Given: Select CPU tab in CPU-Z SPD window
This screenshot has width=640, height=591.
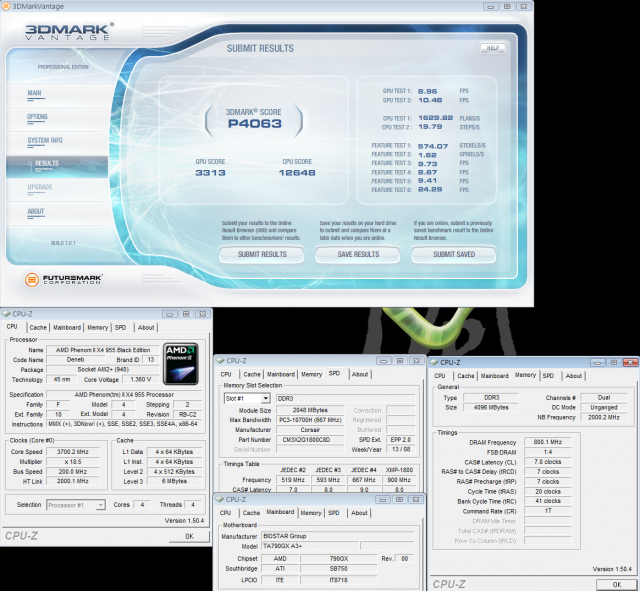Looking at the screenshot, I should click(226, 374).
